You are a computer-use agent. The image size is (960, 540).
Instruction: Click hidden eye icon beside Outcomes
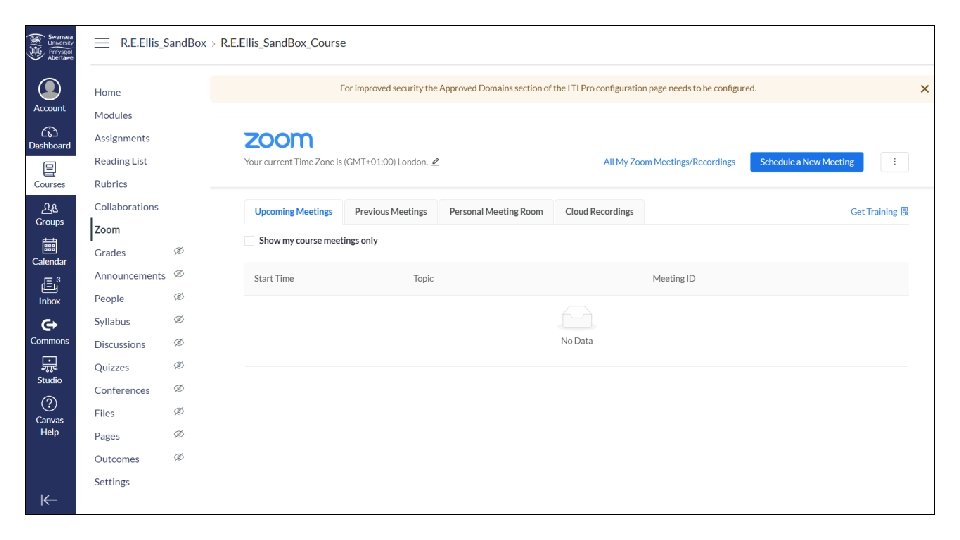point(179,457)
